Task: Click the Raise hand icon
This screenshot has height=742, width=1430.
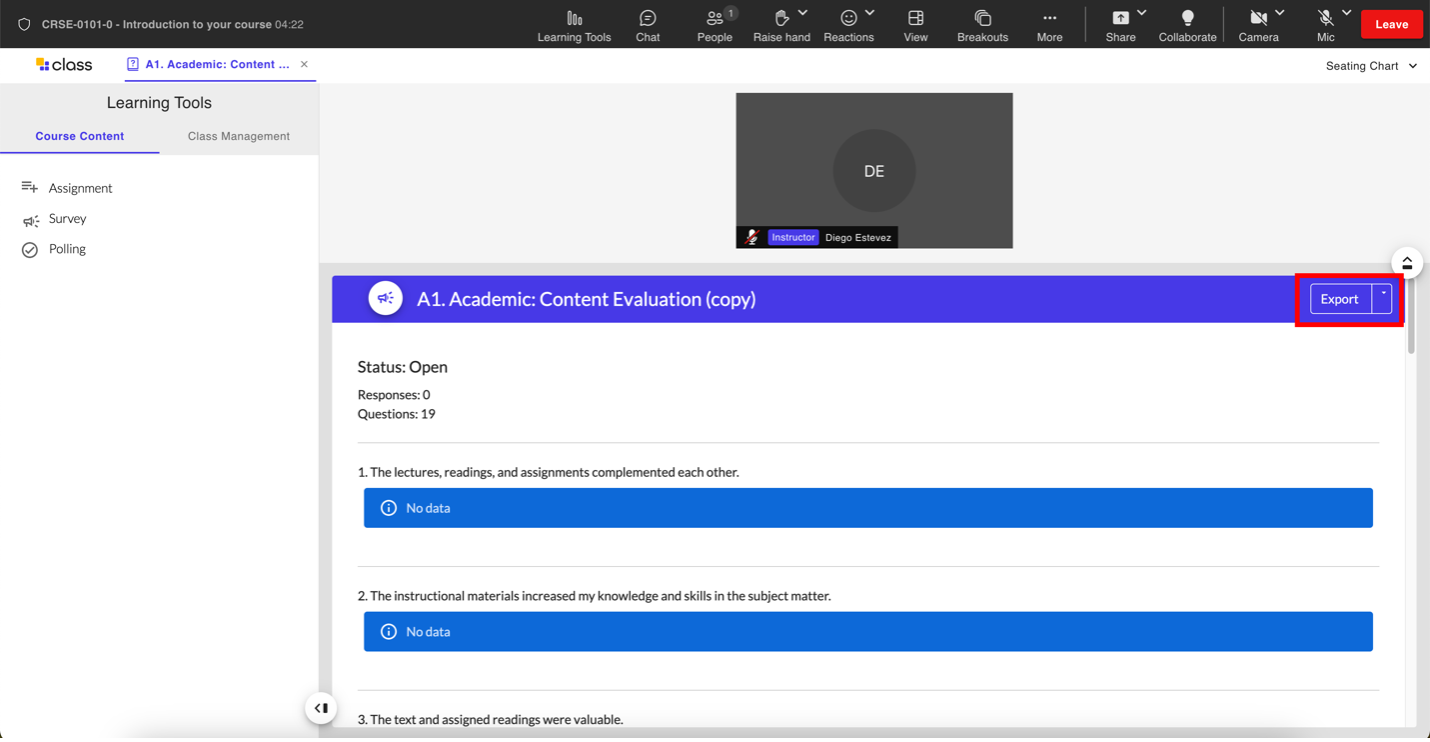Action: (781, 19)
